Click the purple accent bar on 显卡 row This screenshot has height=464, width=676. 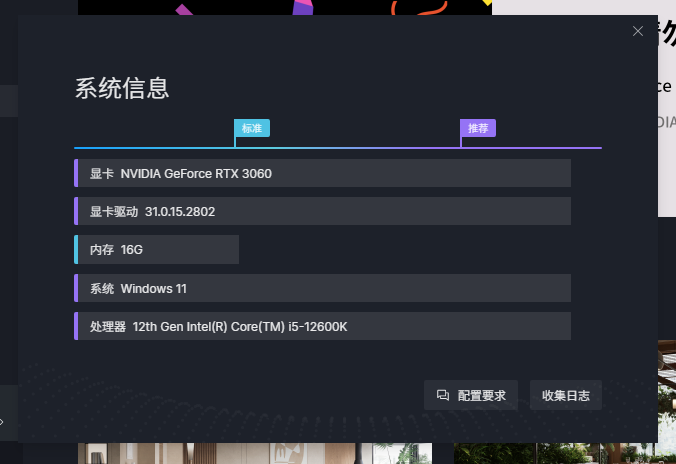click(x=76, y=173)
